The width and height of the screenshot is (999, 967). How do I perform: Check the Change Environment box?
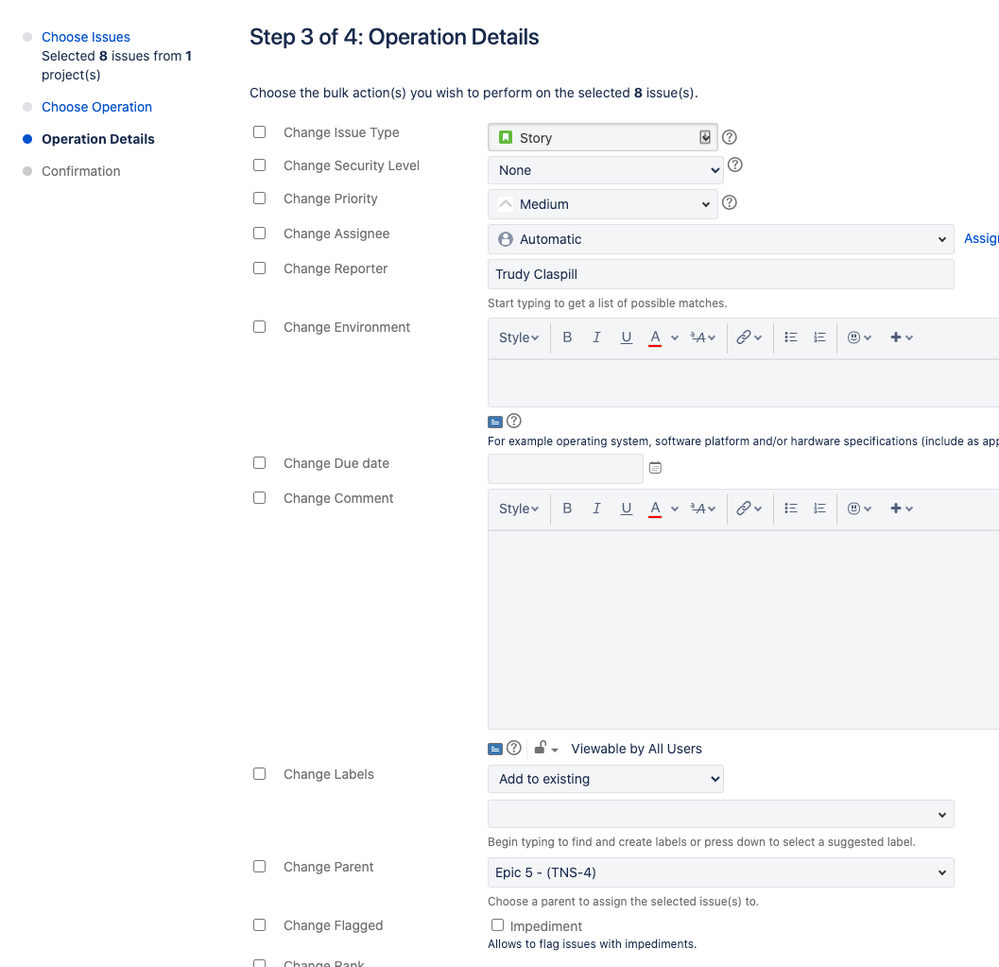(259, 327)
